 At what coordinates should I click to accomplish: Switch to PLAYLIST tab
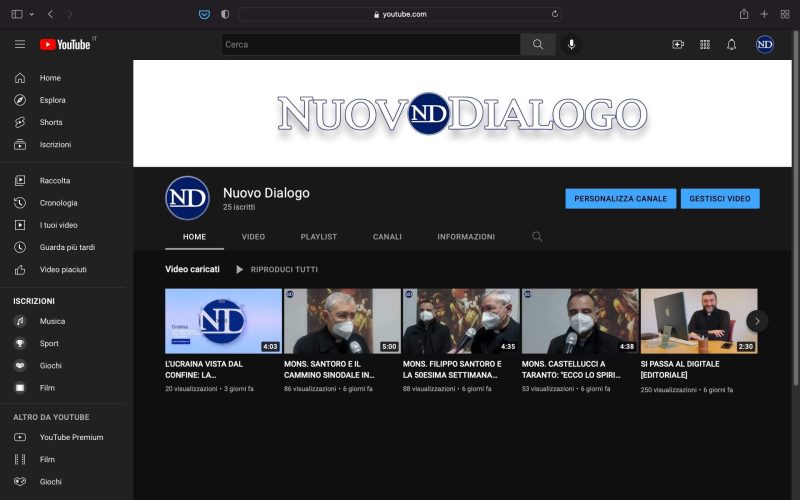pos(319,237)
